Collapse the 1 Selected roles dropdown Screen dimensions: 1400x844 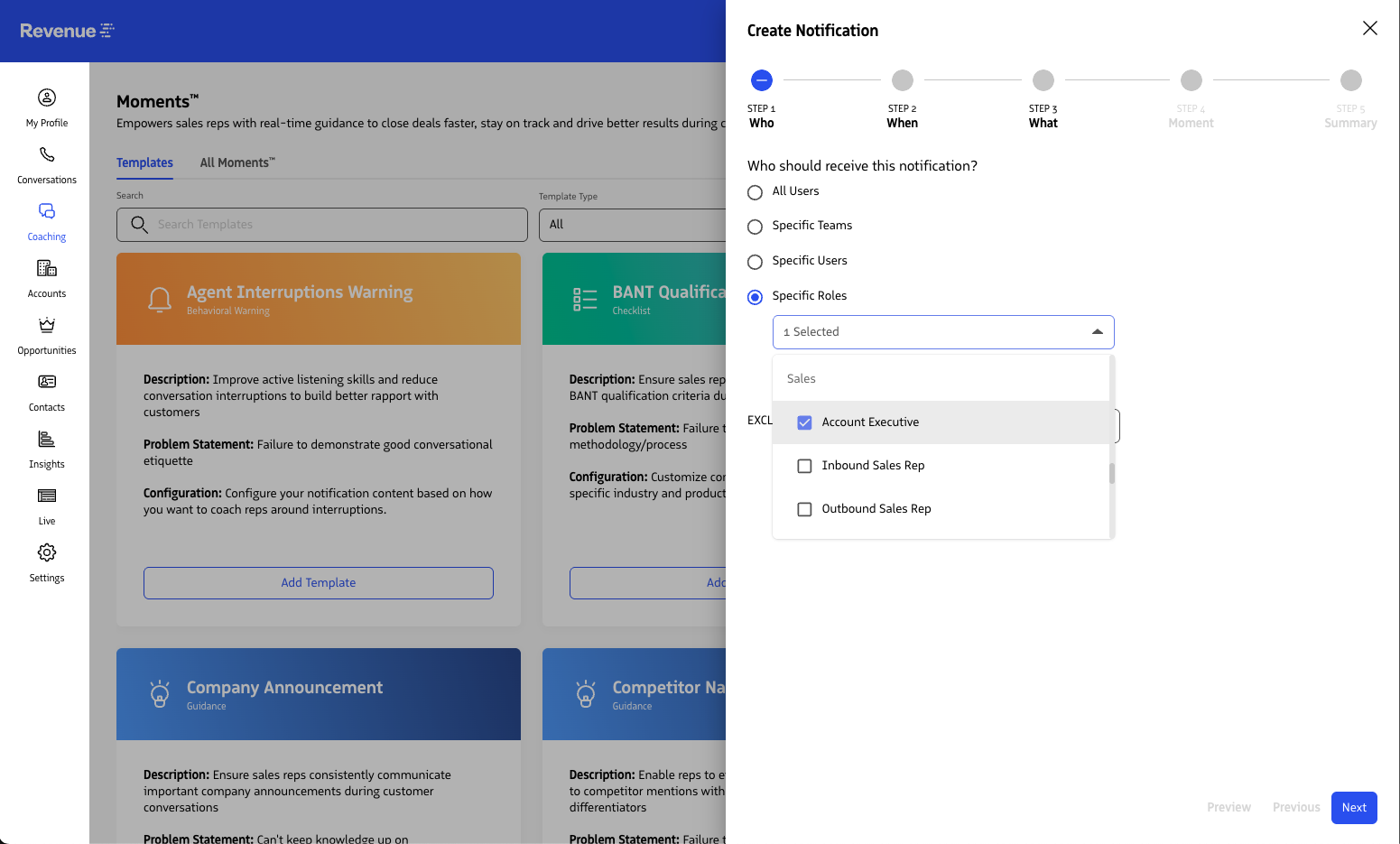tap(1097, 332)
